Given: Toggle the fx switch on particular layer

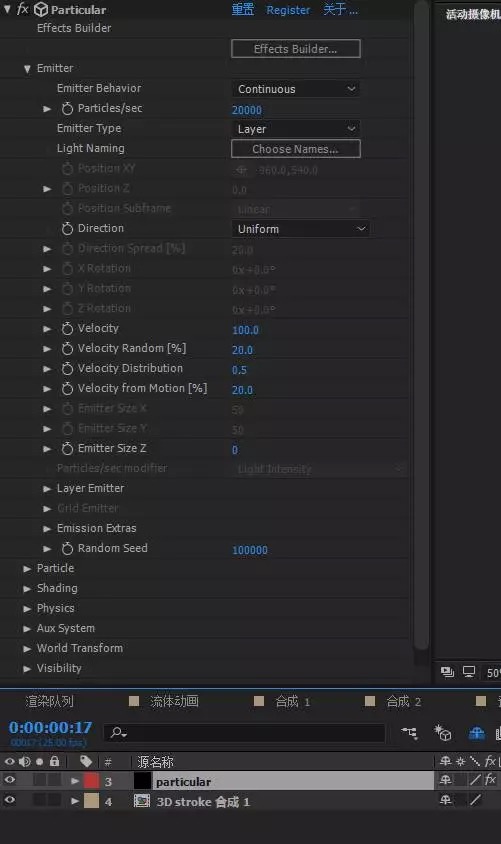Looking at the screenshot, I should pyautogui.click(x=490, y=780).
